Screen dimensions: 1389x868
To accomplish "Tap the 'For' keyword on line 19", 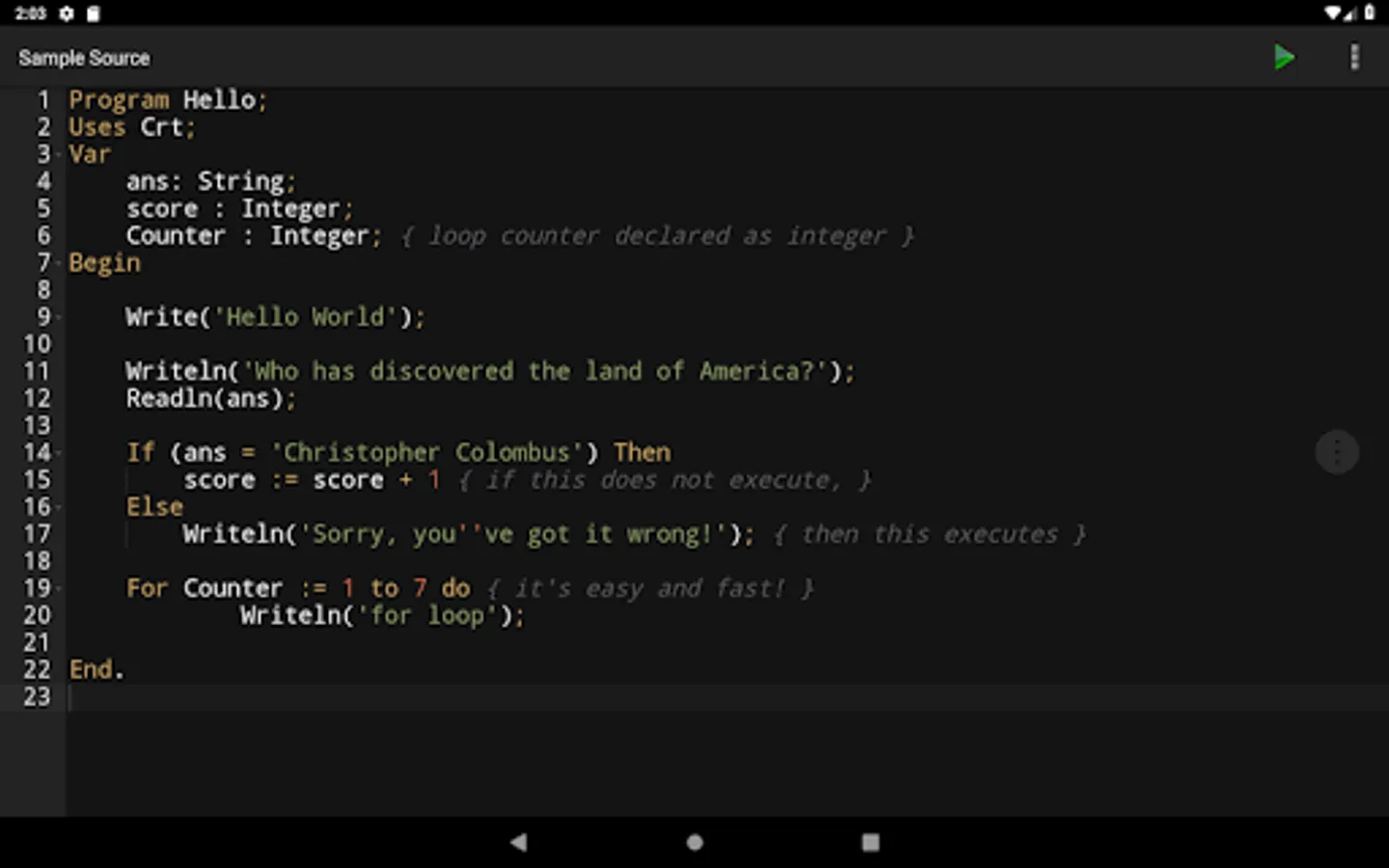I will pyautogui.click(x=147, y=588).
